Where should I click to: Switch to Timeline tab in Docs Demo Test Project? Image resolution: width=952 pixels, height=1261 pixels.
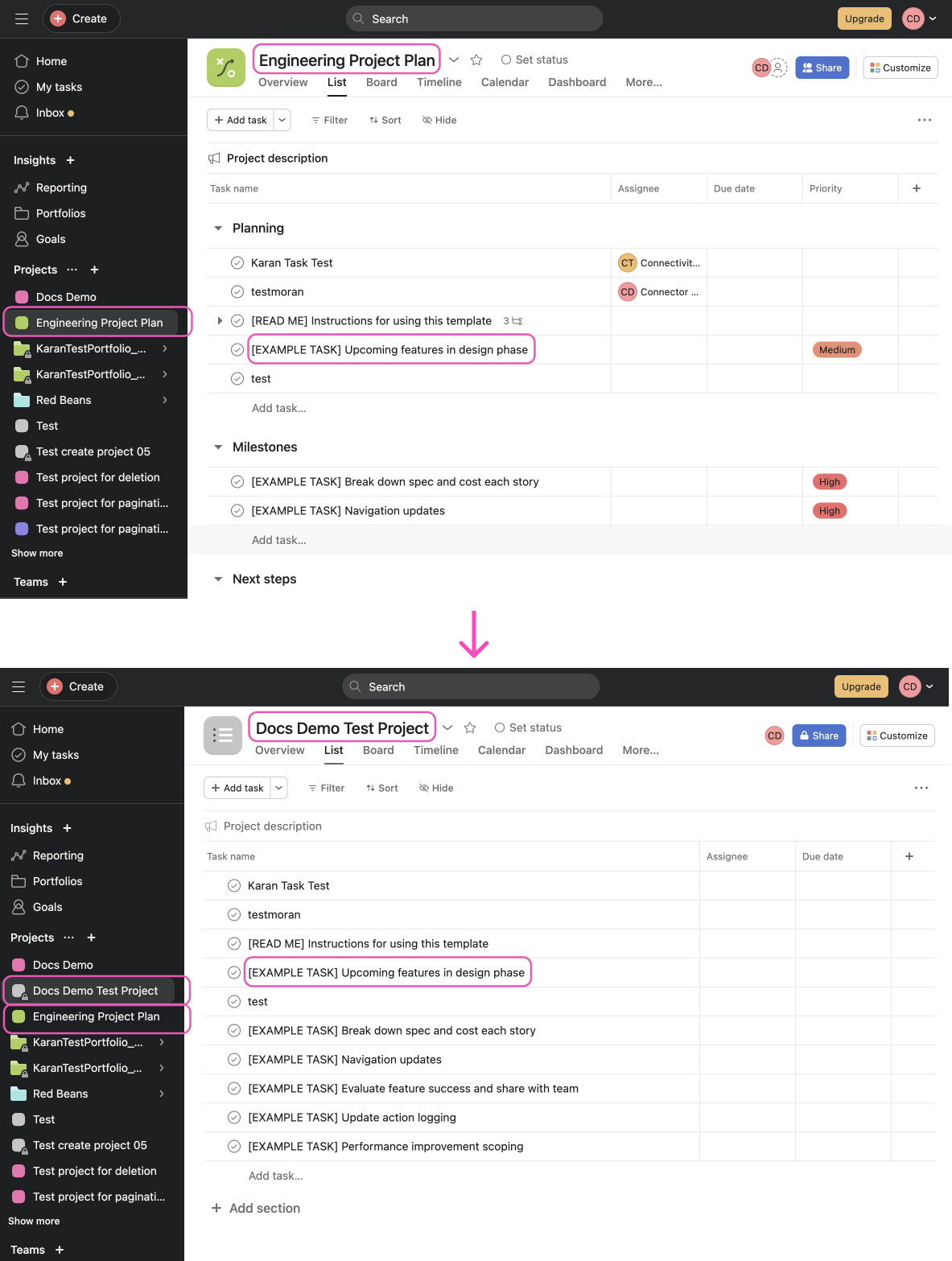pyautogui.click(x=435, y=750)
